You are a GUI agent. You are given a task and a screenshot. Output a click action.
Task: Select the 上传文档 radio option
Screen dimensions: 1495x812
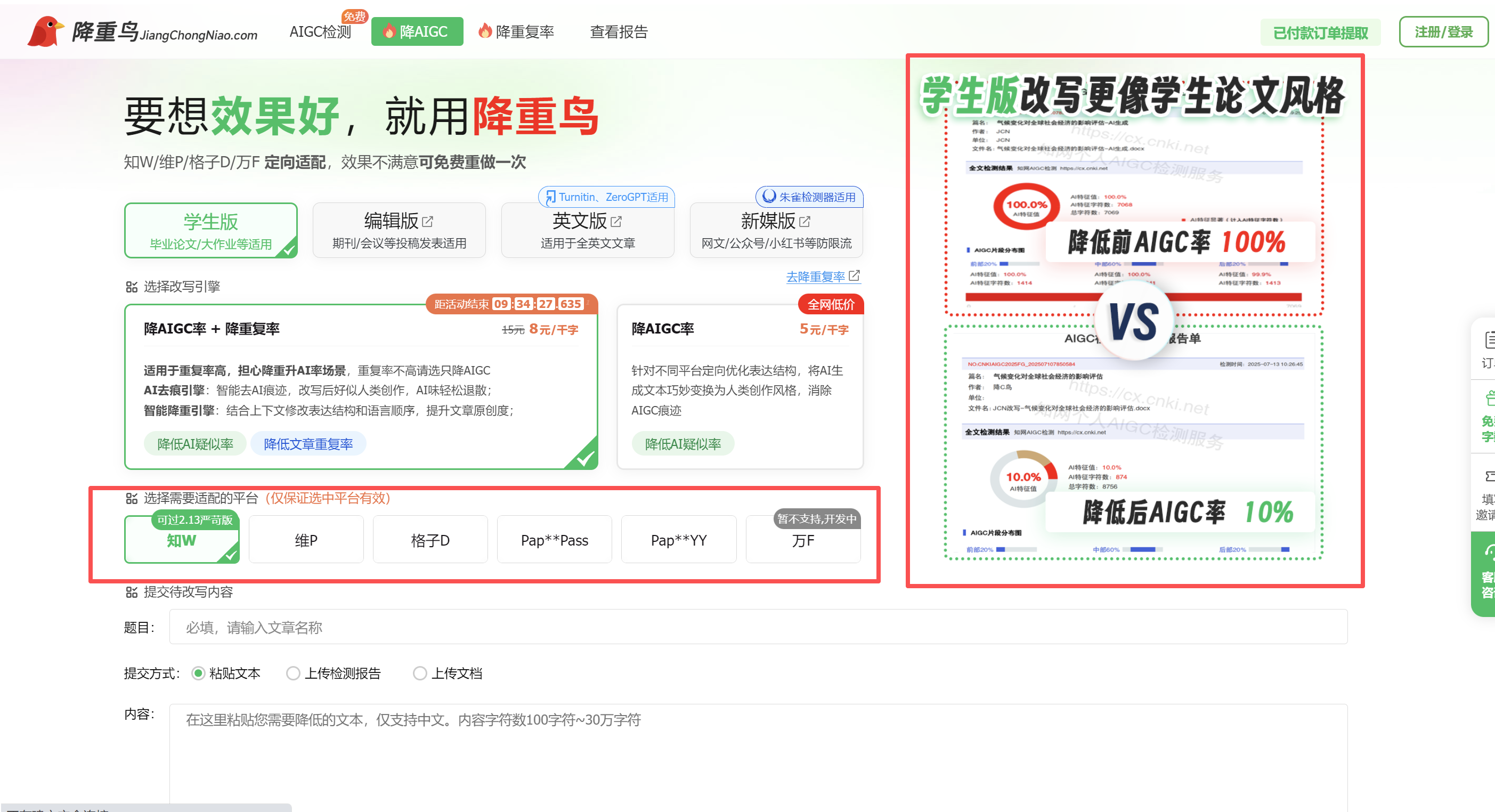420,673
